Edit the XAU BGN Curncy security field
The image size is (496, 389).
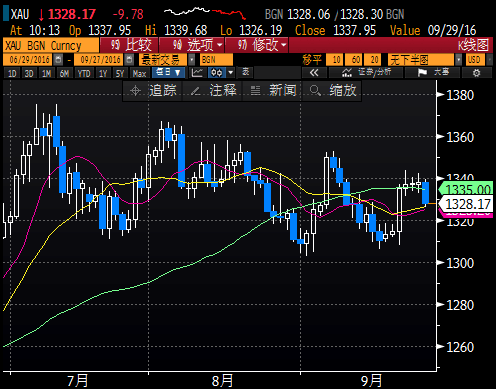coord(51,45)
